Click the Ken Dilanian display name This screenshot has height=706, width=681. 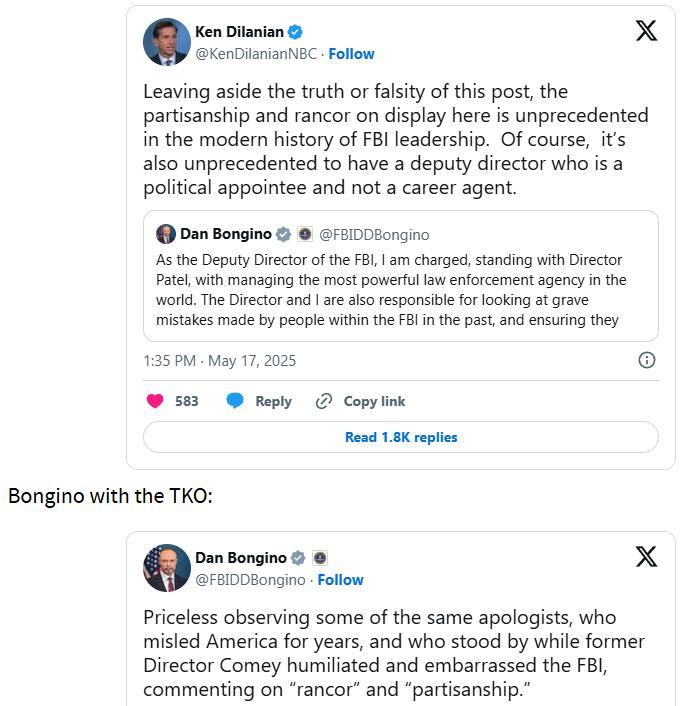click(239, 32)
